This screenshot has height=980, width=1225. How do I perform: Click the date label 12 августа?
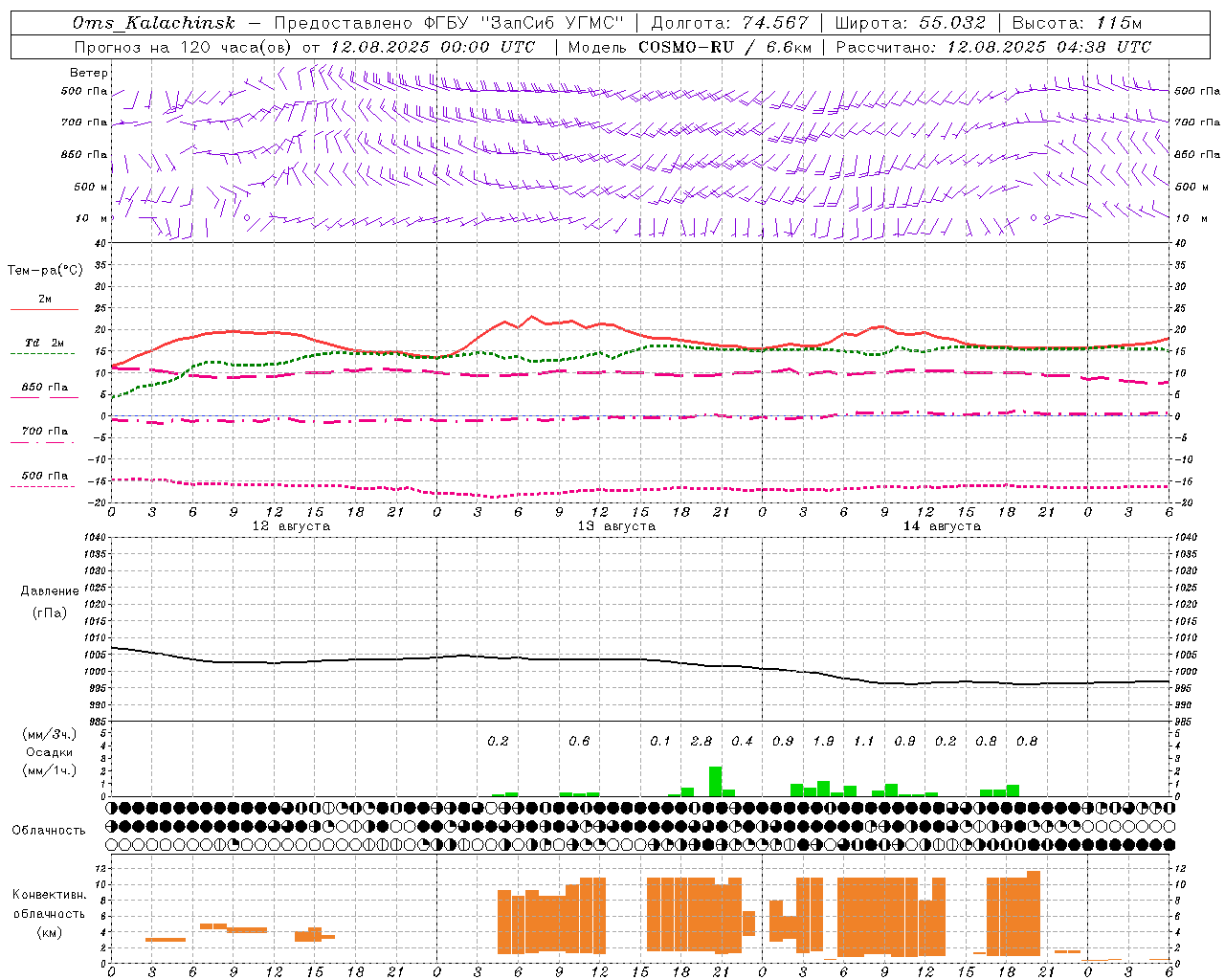[291, 526]
